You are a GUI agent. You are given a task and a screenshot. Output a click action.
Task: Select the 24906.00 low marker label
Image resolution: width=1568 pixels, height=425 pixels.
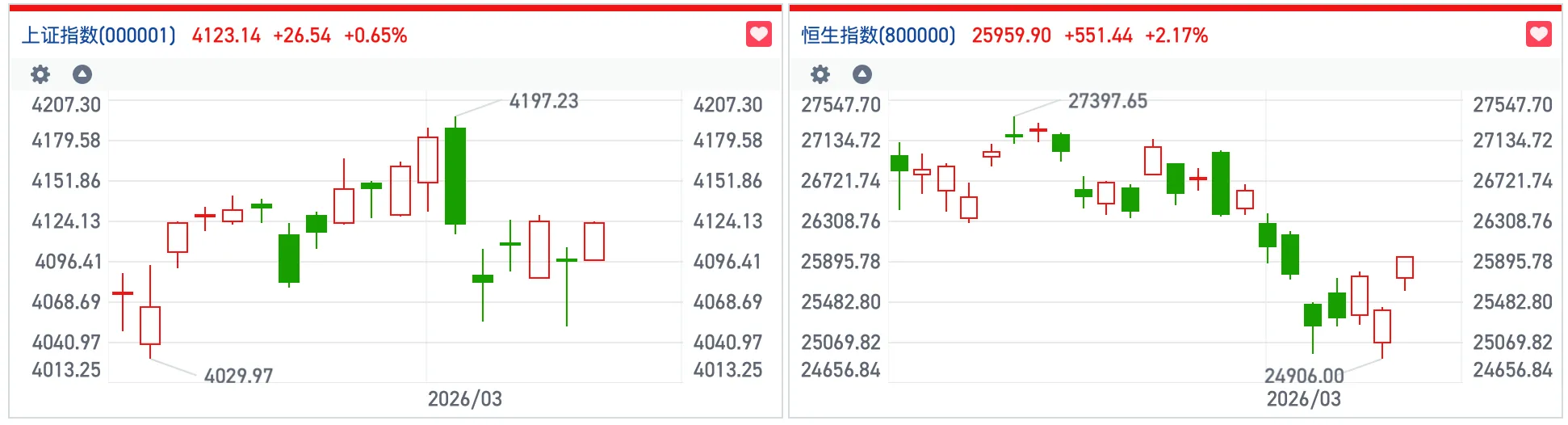tap(1304, 376)
